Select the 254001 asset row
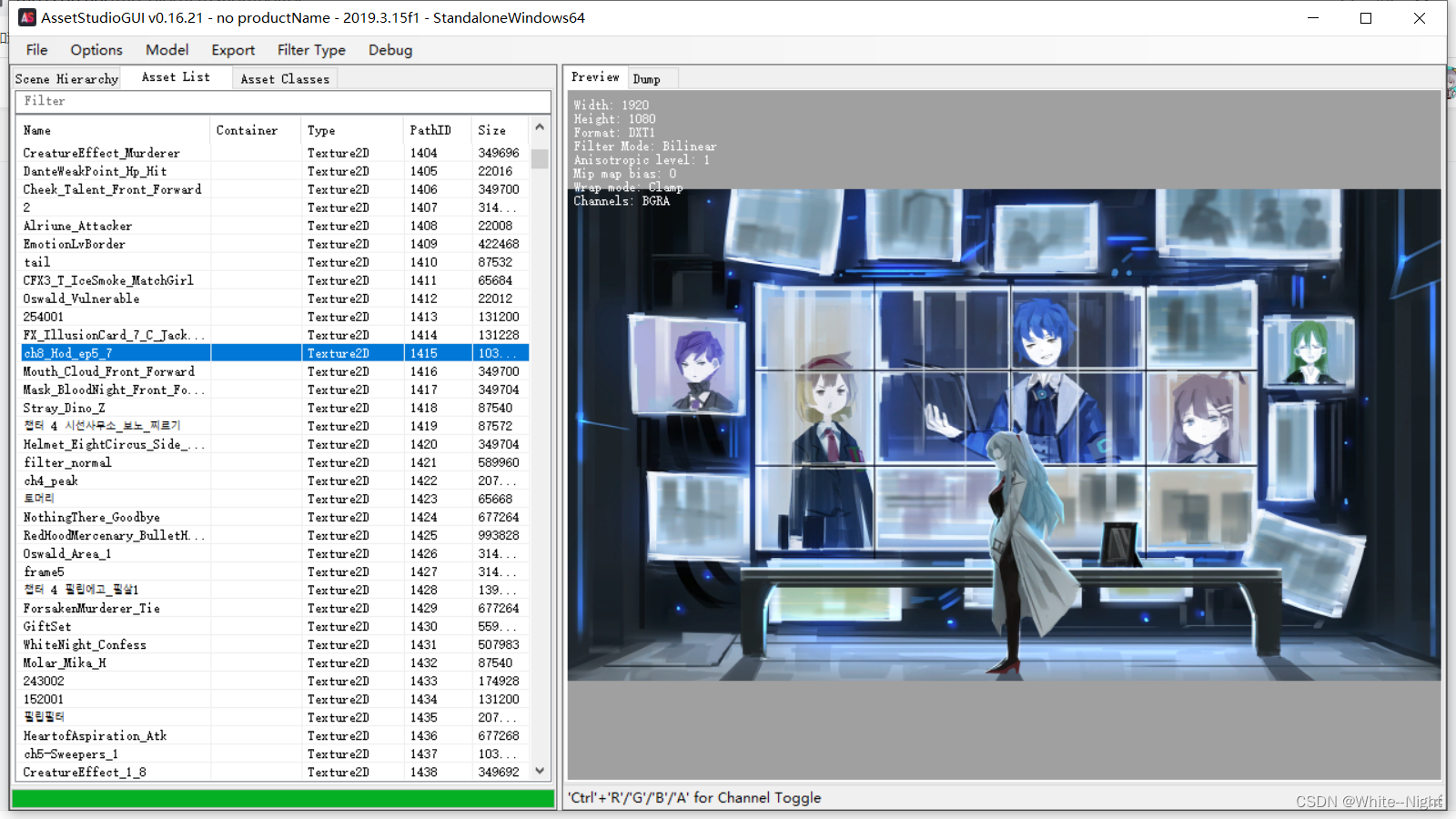This screenshot has height=819, width=1456. point(275,317)
